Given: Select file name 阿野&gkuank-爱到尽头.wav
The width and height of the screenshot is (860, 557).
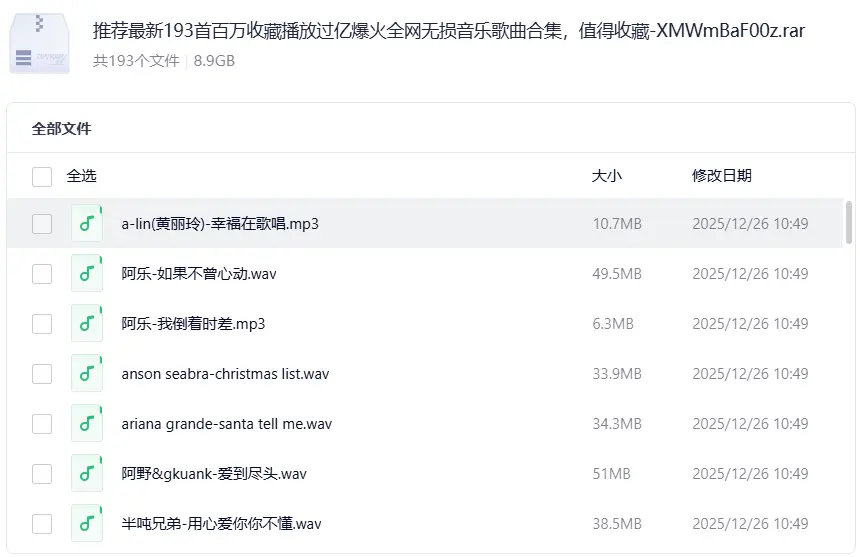Looking at the screenshot, I should point(214,474).
